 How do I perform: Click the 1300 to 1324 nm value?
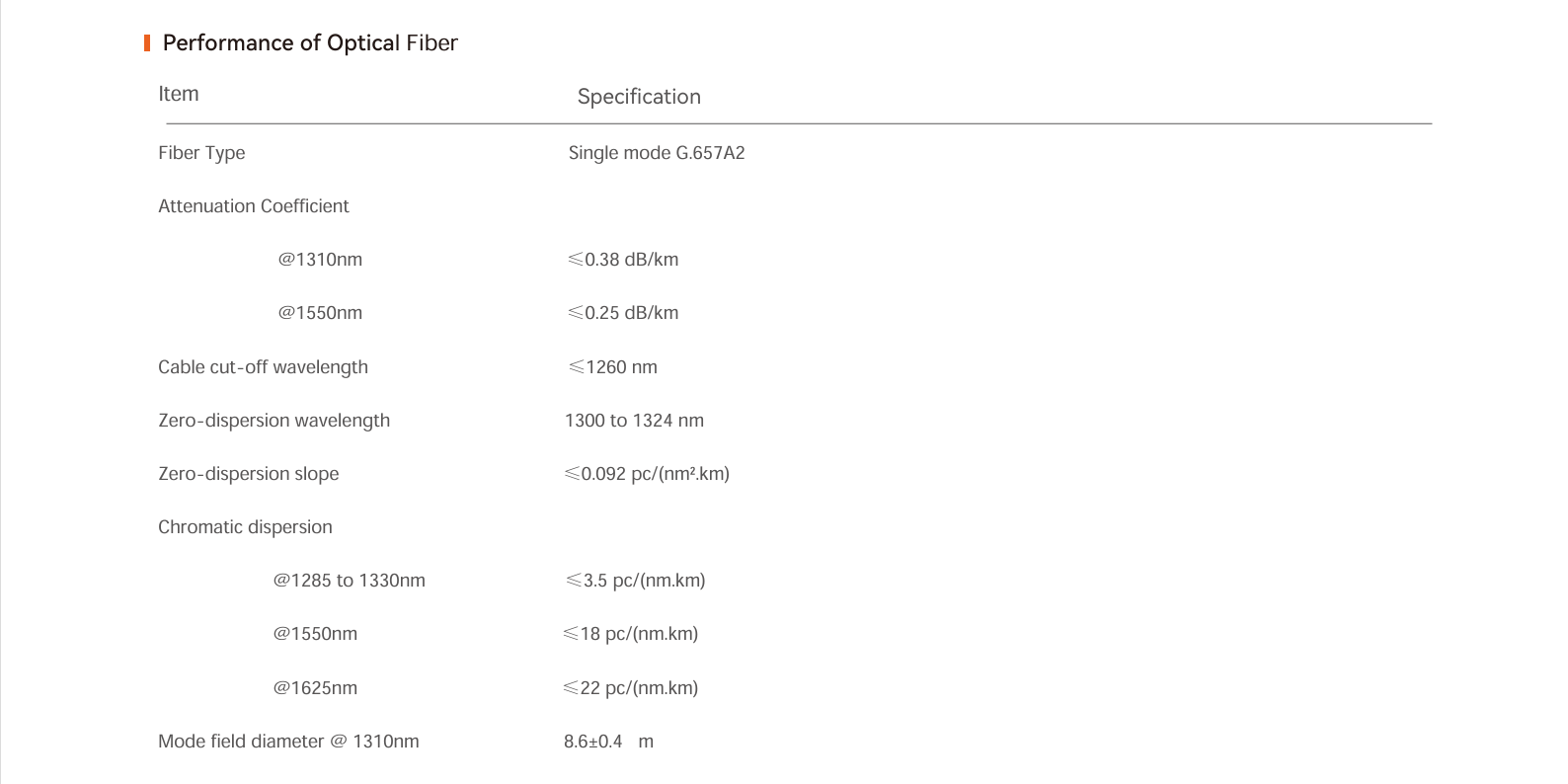[634, 421]
